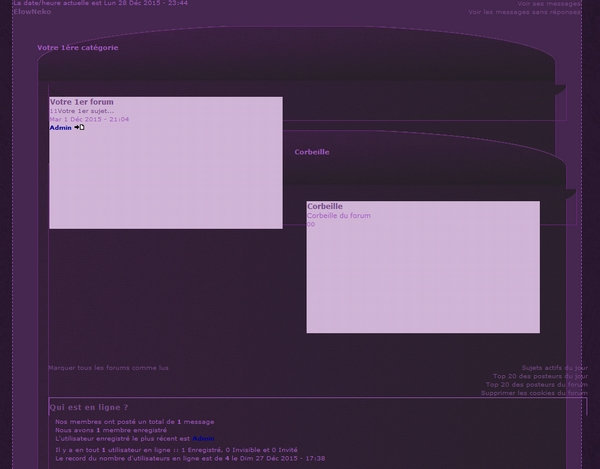
Task: Select the 'Corbeille du forum' description text
Action: click(x=339, y=216)
